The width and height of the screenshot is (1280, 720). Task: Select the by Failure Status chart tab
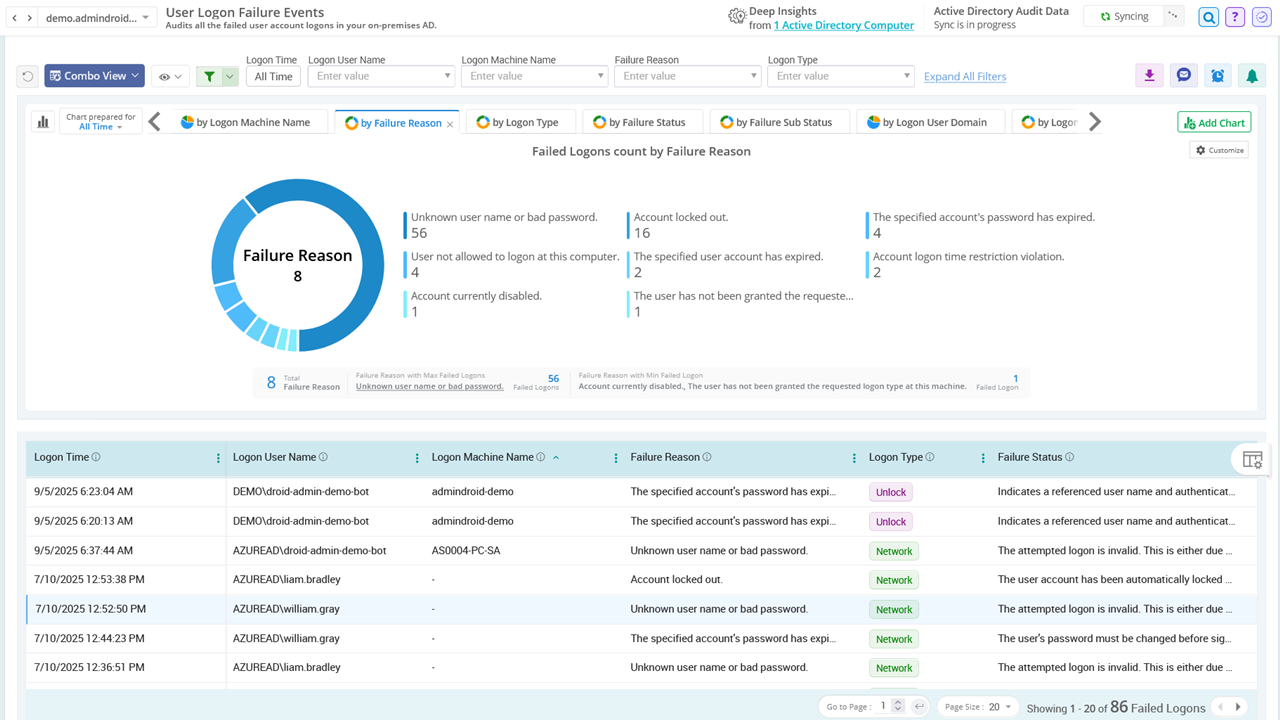pyautogui.click(x=642, y=121)
